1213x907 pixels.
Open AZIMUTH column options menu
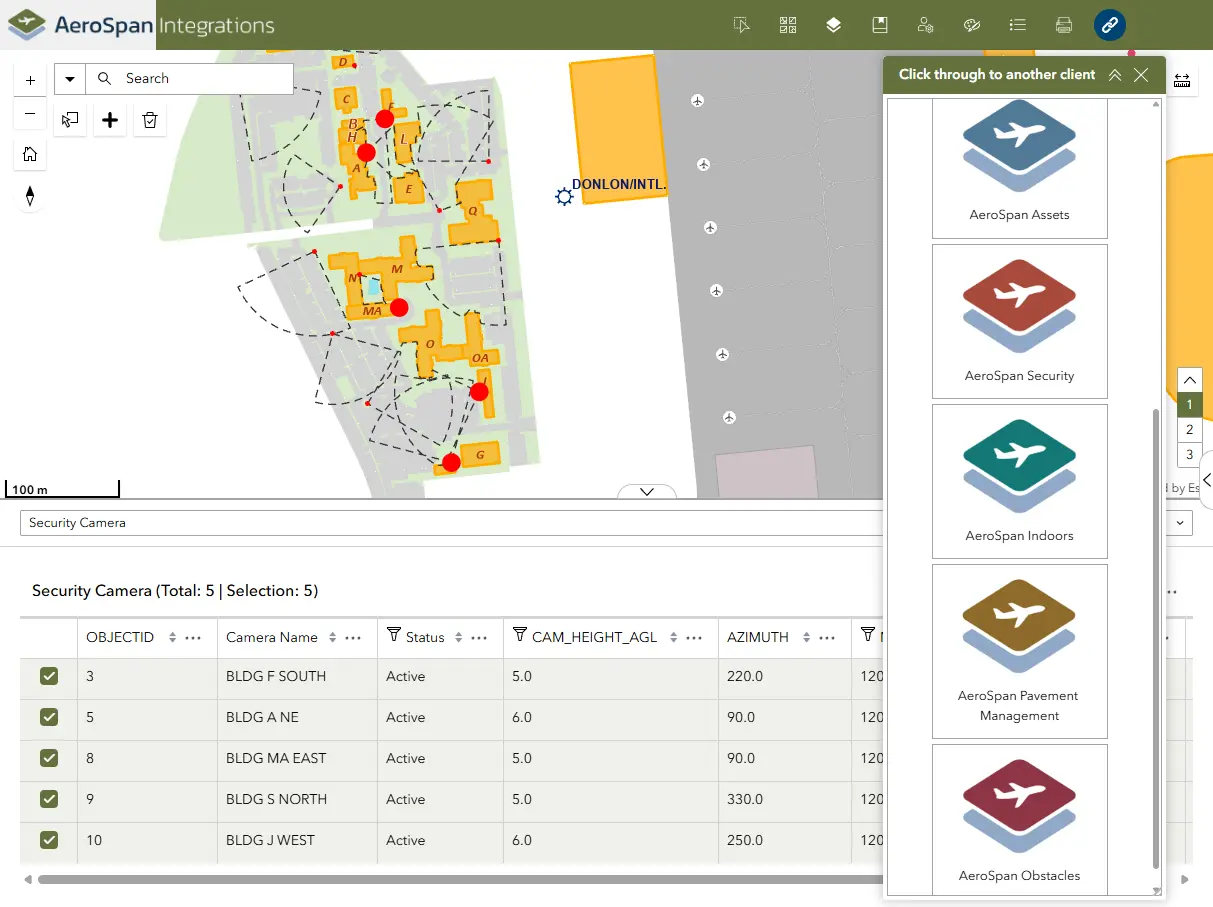[826, 637]
